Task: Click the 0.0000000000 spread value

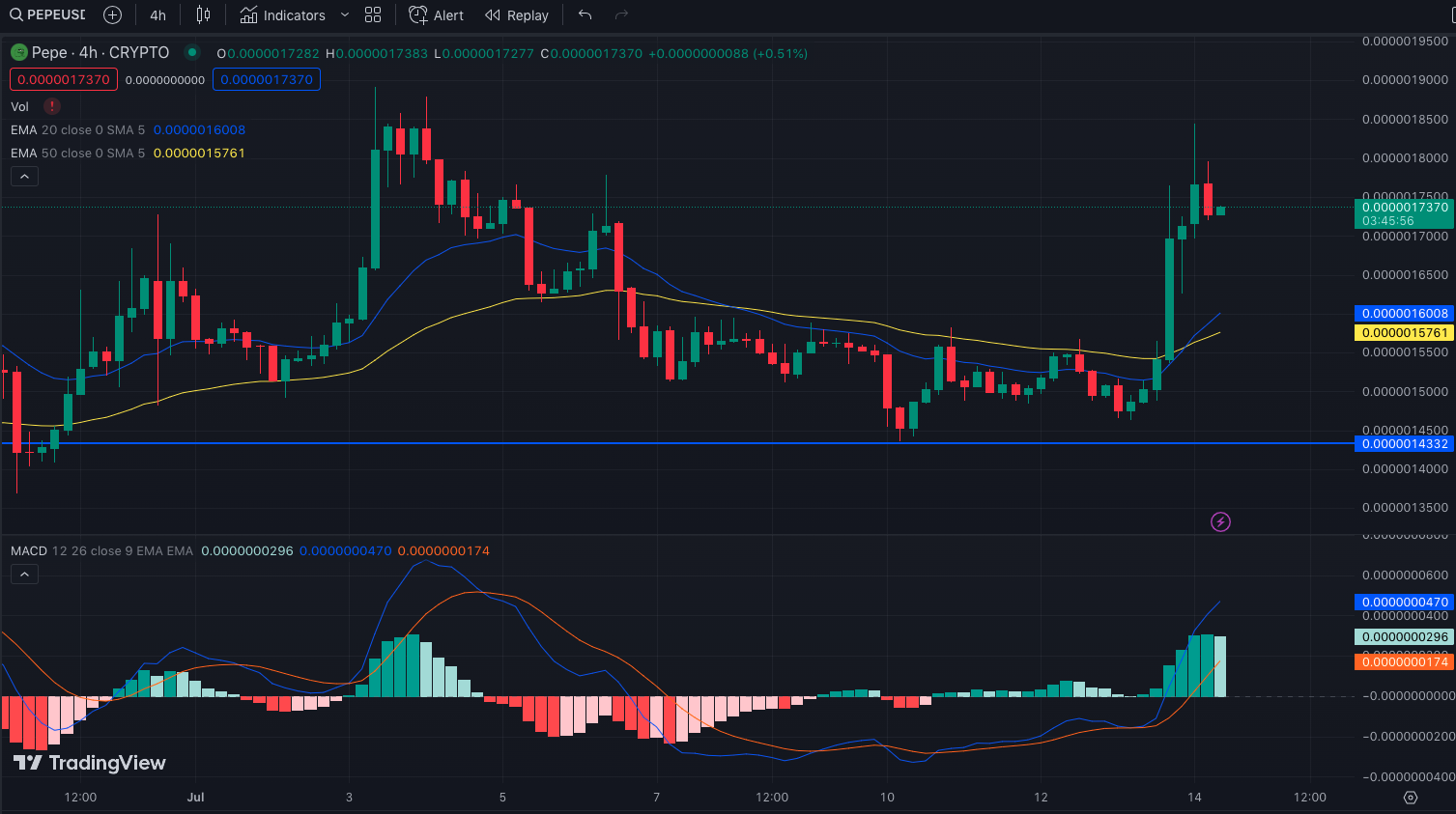Action: pyautogui.click(x=165, y=80)
